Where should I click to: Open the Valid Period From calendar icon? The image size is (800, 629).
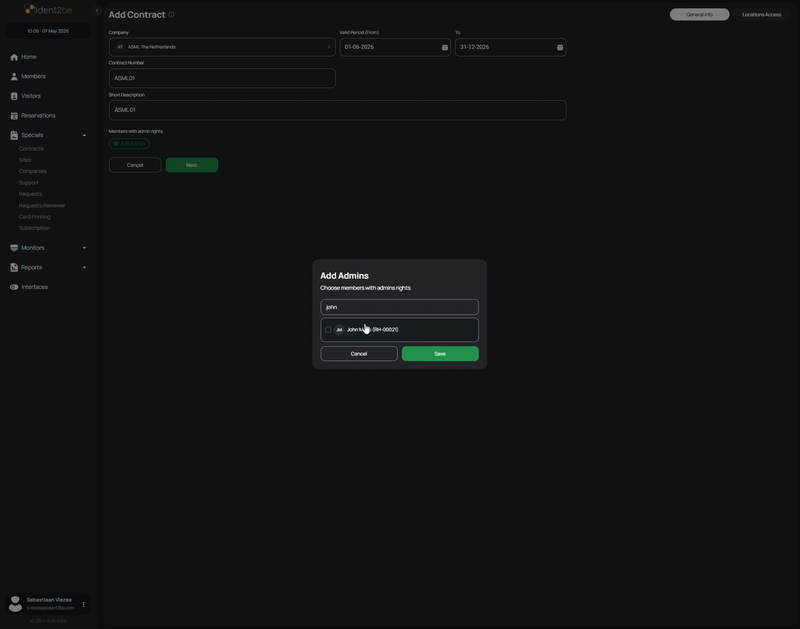point(444,47)
